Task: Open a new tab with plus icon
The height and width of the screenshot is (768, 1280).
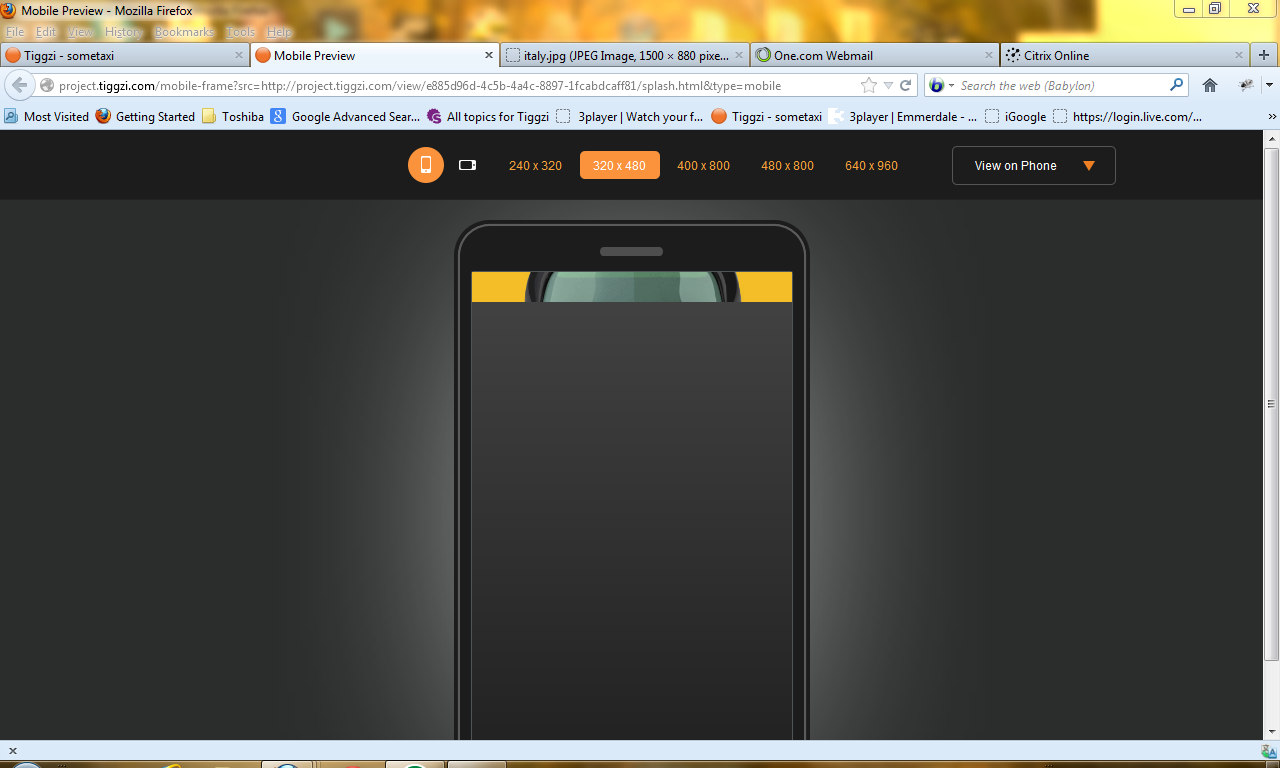Action: (x=1264, y=55)
